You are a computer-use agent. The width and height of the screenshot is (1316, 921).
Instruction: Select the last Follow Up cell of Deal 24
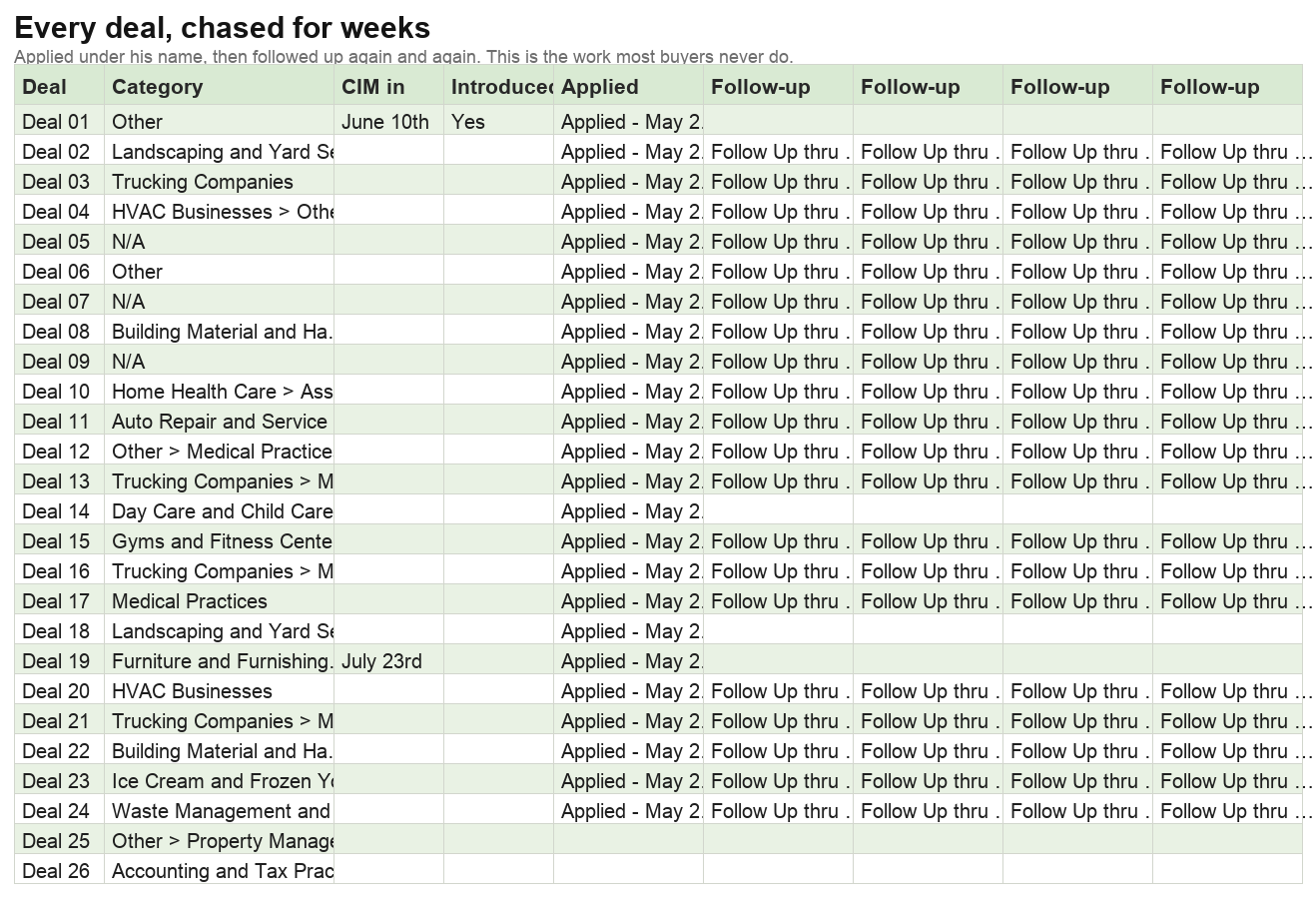point(1227,811)
